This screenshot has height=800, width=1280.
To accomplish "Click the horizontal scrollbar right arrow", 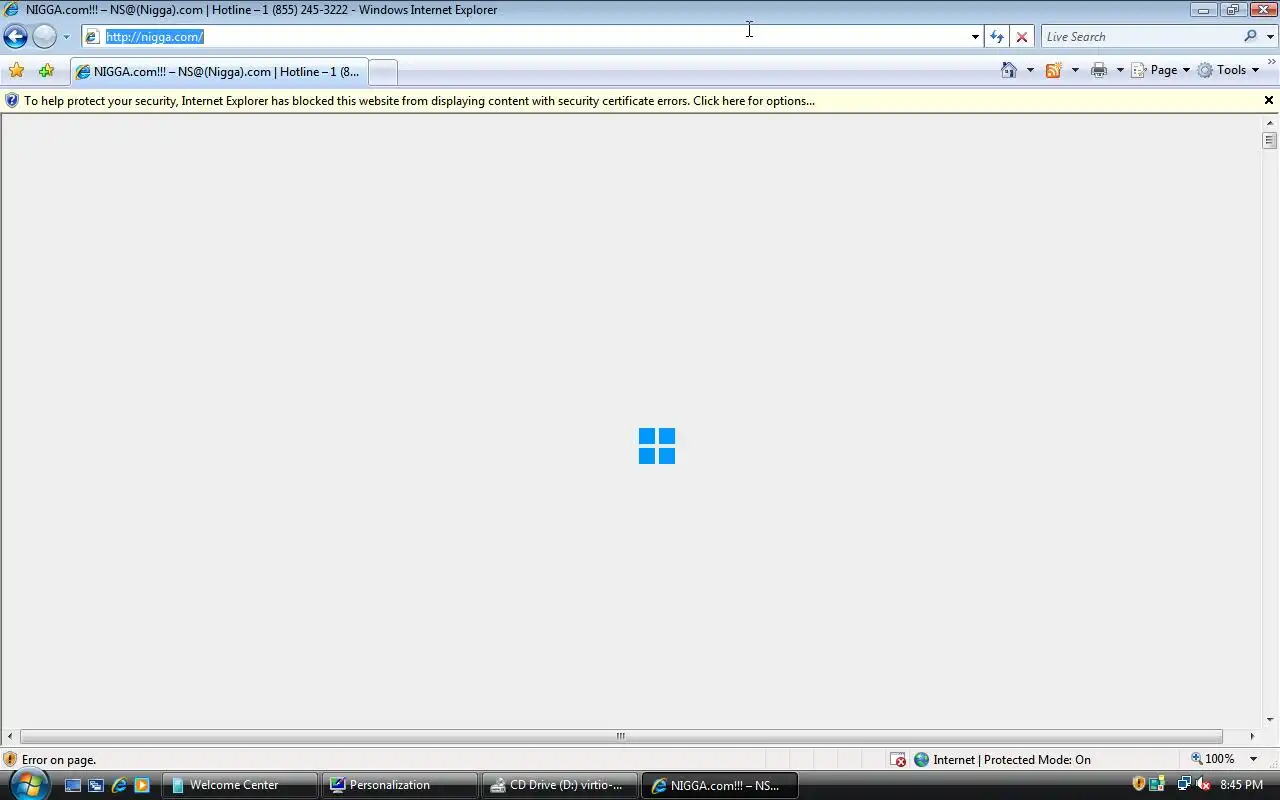I will [1251, 736].
